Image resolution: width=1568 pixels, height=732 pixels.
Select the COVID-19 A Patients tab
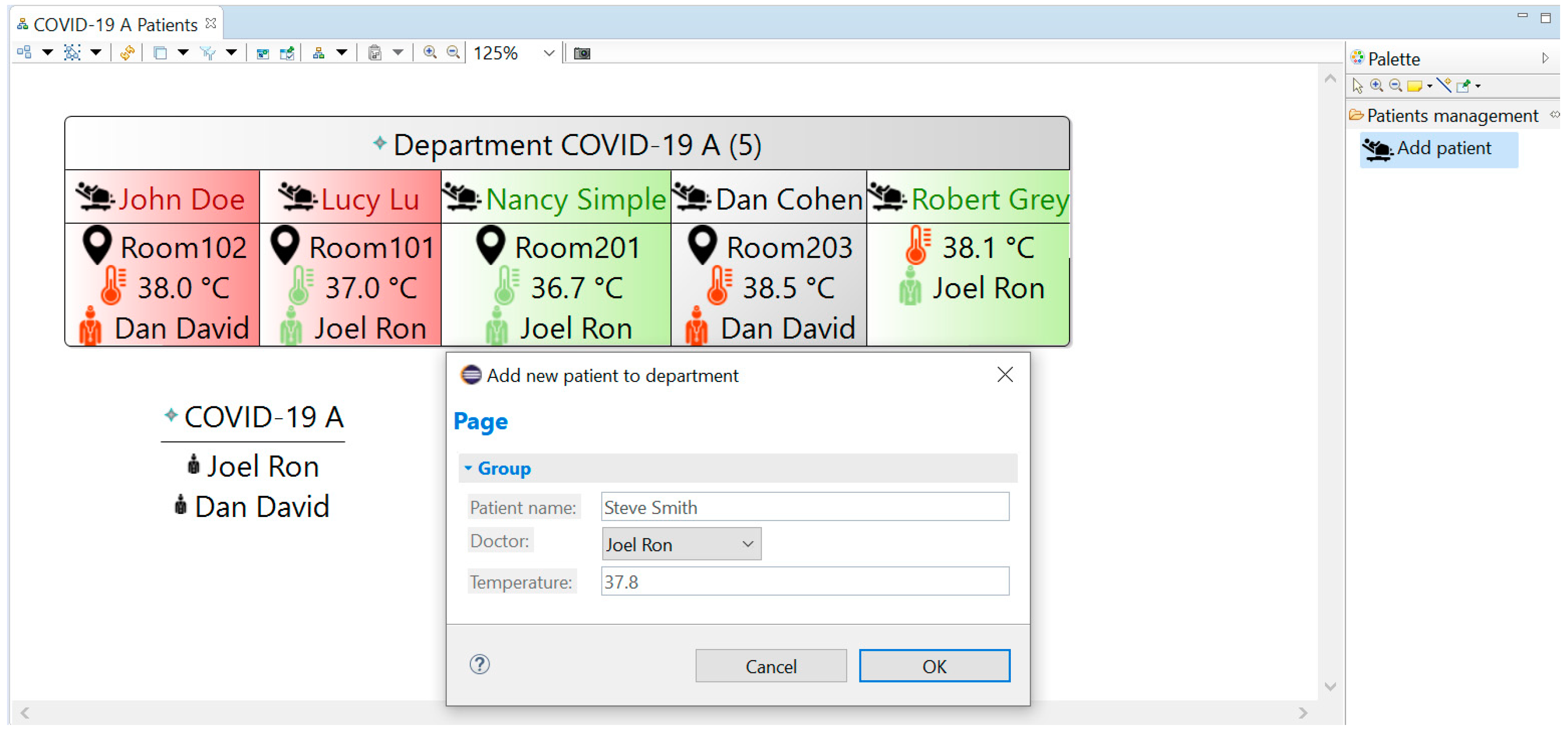click(x=115, y=25)
